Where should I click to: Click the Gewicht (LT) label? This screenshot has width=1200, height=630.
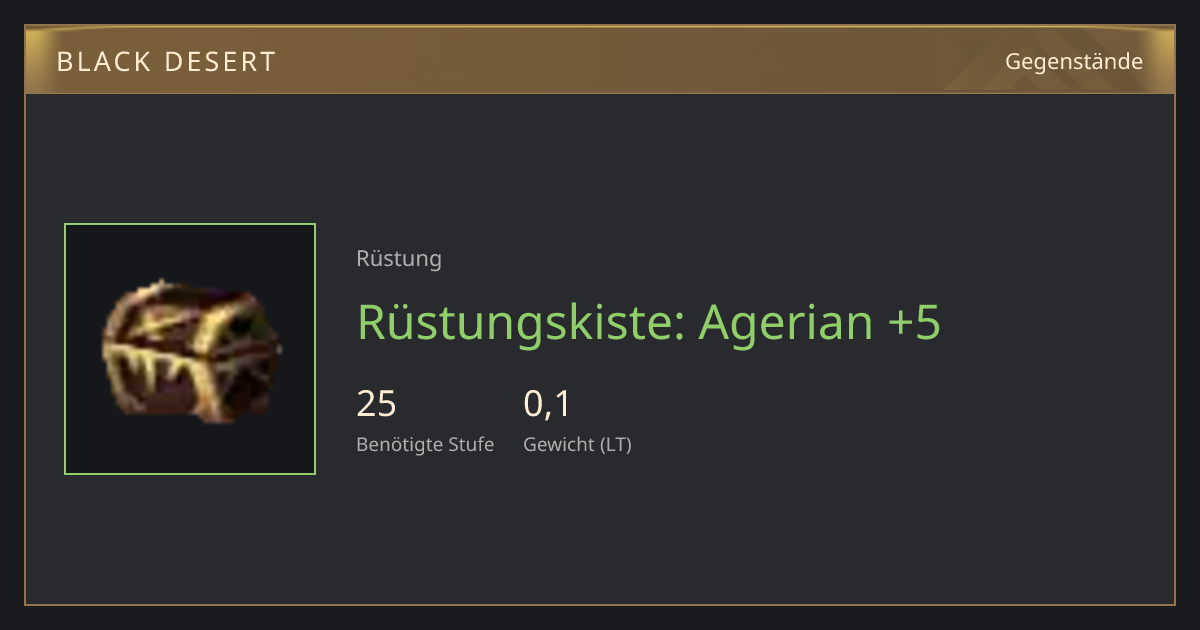pyautogui.click(x=578, y=445)
